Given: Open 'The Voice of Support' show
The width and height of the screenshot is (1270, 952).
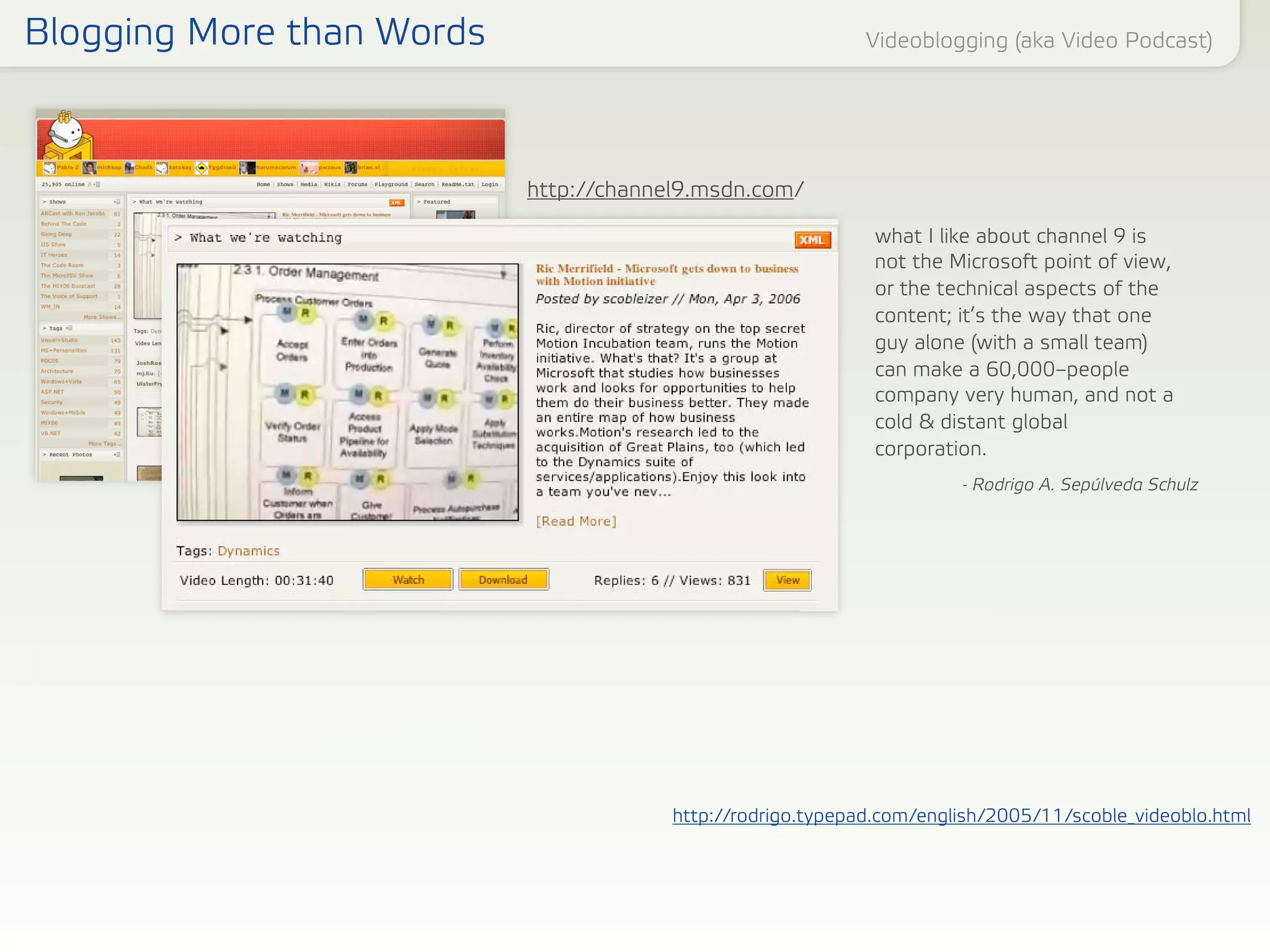Looking at the screenshot, I should (69, 296).
